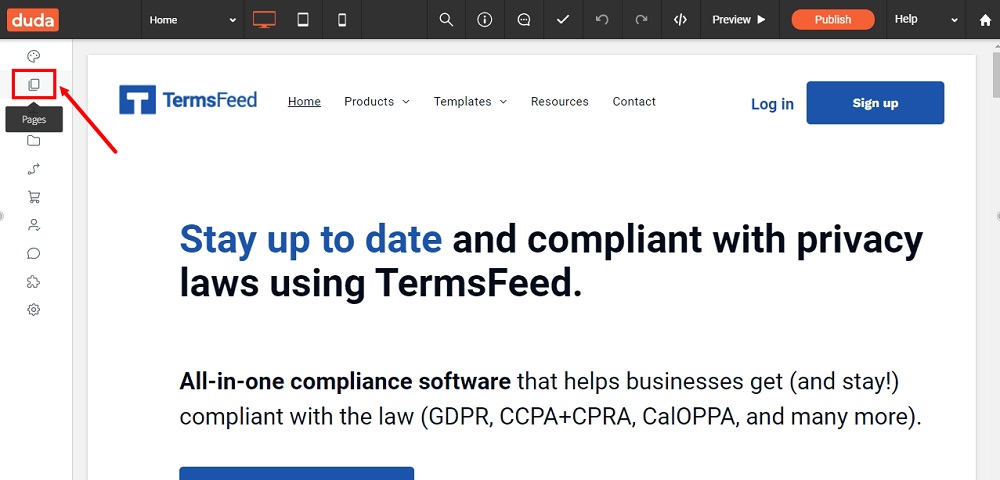Open the membership user icon panel
The width and height of the screenshot is (1000, 480).
pyautogui.click(x=34, y=225)
